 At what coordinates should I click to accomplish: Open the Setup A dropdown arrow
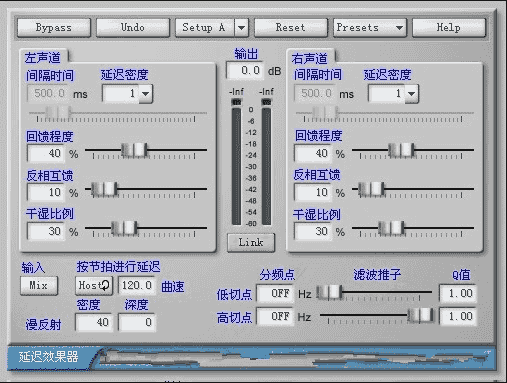[x=242, y=28]
